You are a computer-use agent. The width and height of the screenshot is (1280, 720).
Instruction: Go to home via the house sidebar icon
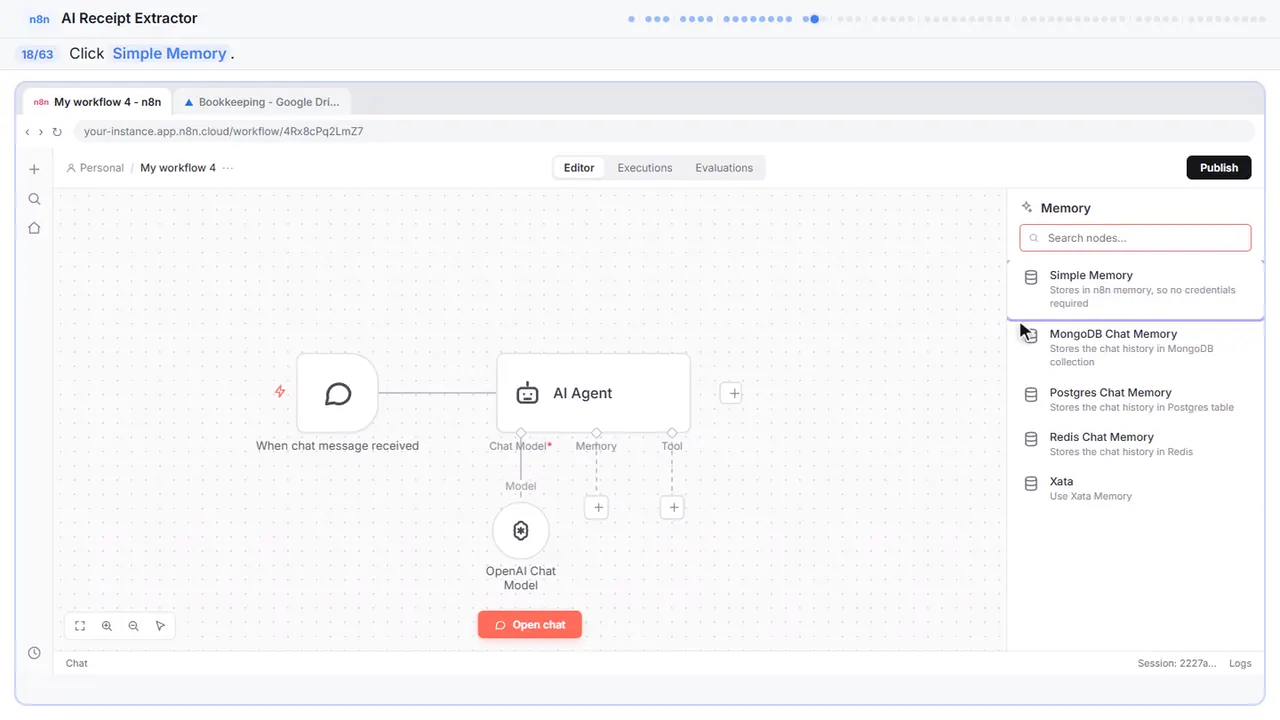pos(34,228)
